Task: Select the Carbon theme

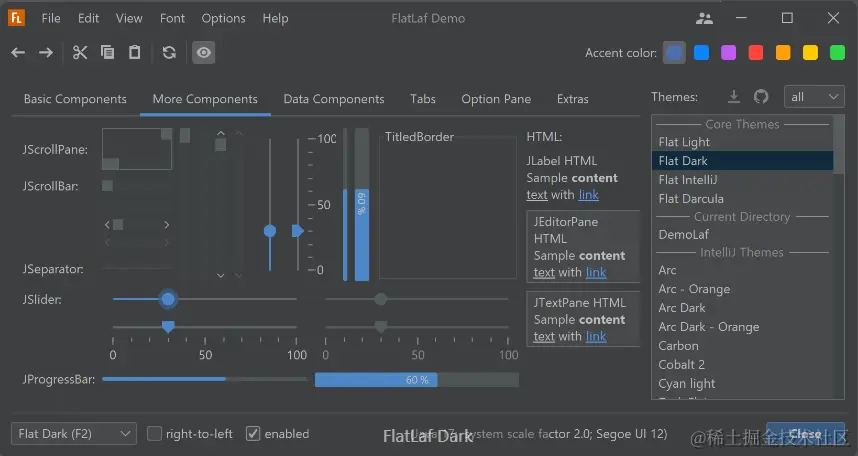Action: tap(743, 346)
